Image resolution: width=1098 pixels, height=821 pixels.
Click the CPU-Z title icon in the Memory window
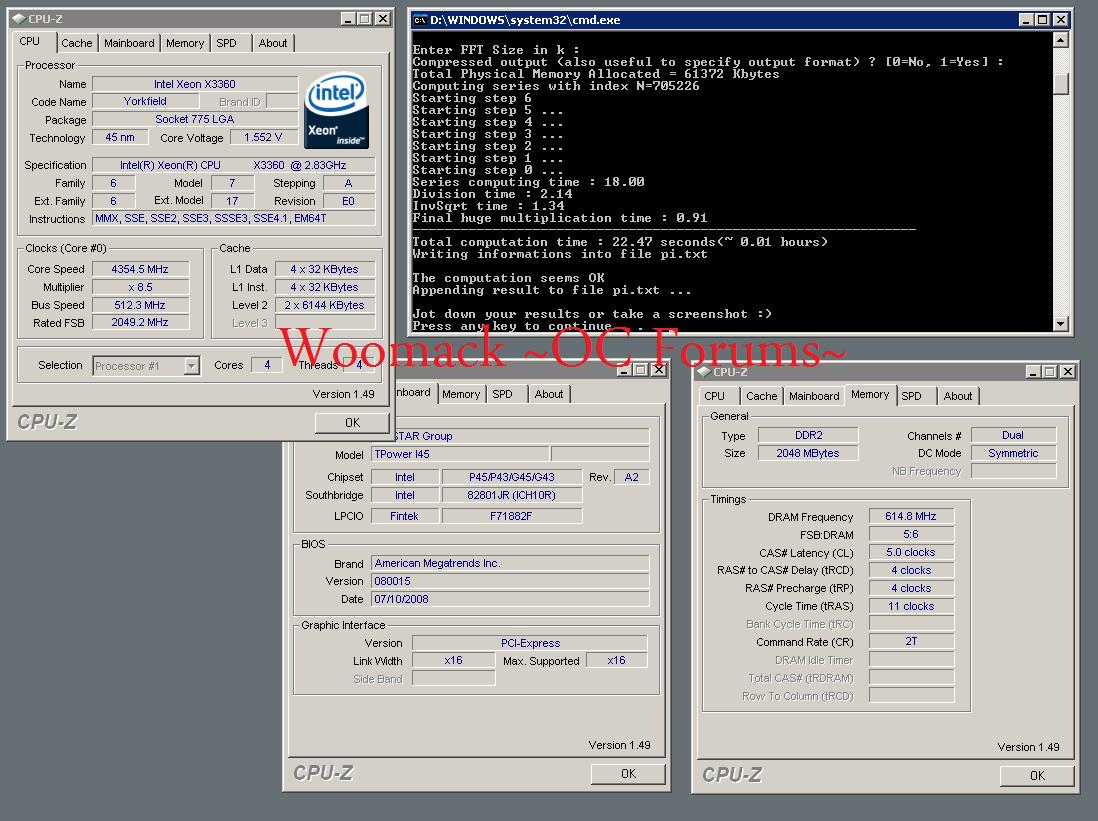point(704,372)
